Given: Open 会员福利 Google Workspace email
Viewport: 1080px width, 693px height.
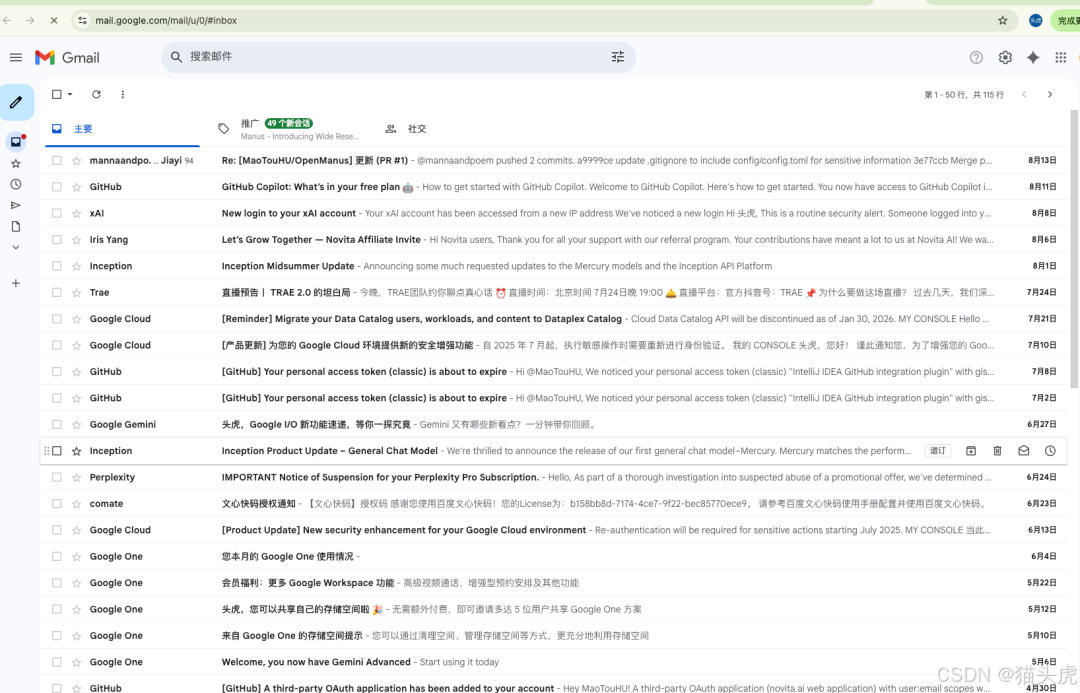Looking at the screenshot, I should tap(553, 583).
